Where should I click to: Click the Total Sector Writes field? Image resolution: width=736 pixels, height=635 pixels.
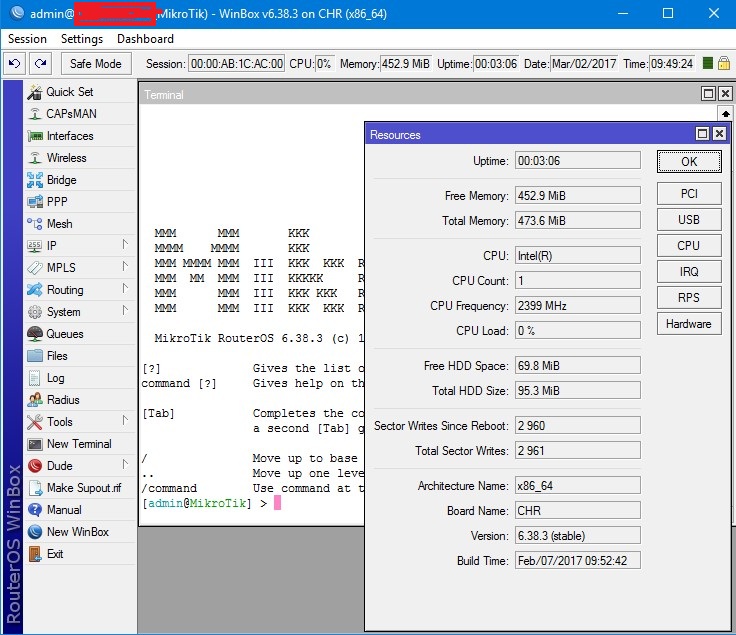578,451
